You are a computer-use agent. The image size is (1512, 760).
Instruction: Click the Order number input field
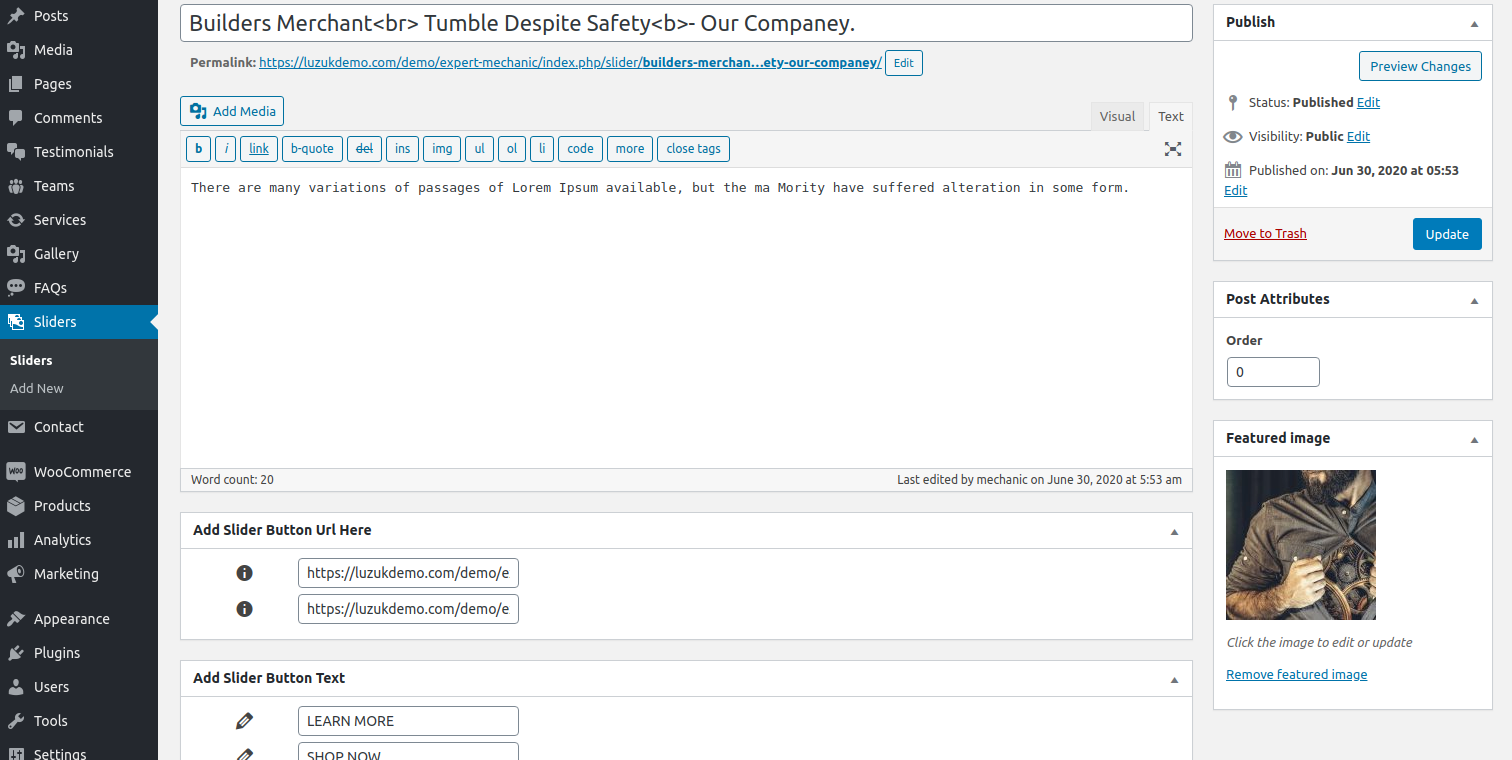click(1272, 372)
